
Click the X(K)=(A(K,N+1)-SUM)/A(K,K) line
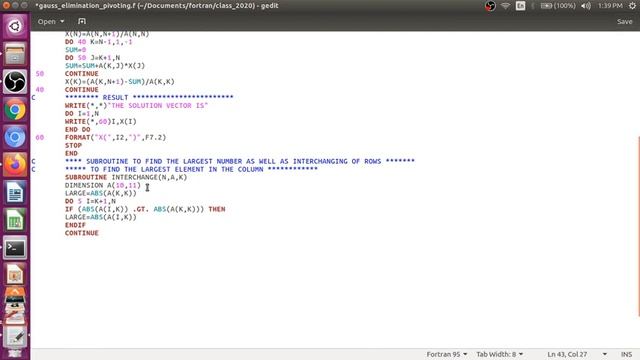tap(120, 82)
